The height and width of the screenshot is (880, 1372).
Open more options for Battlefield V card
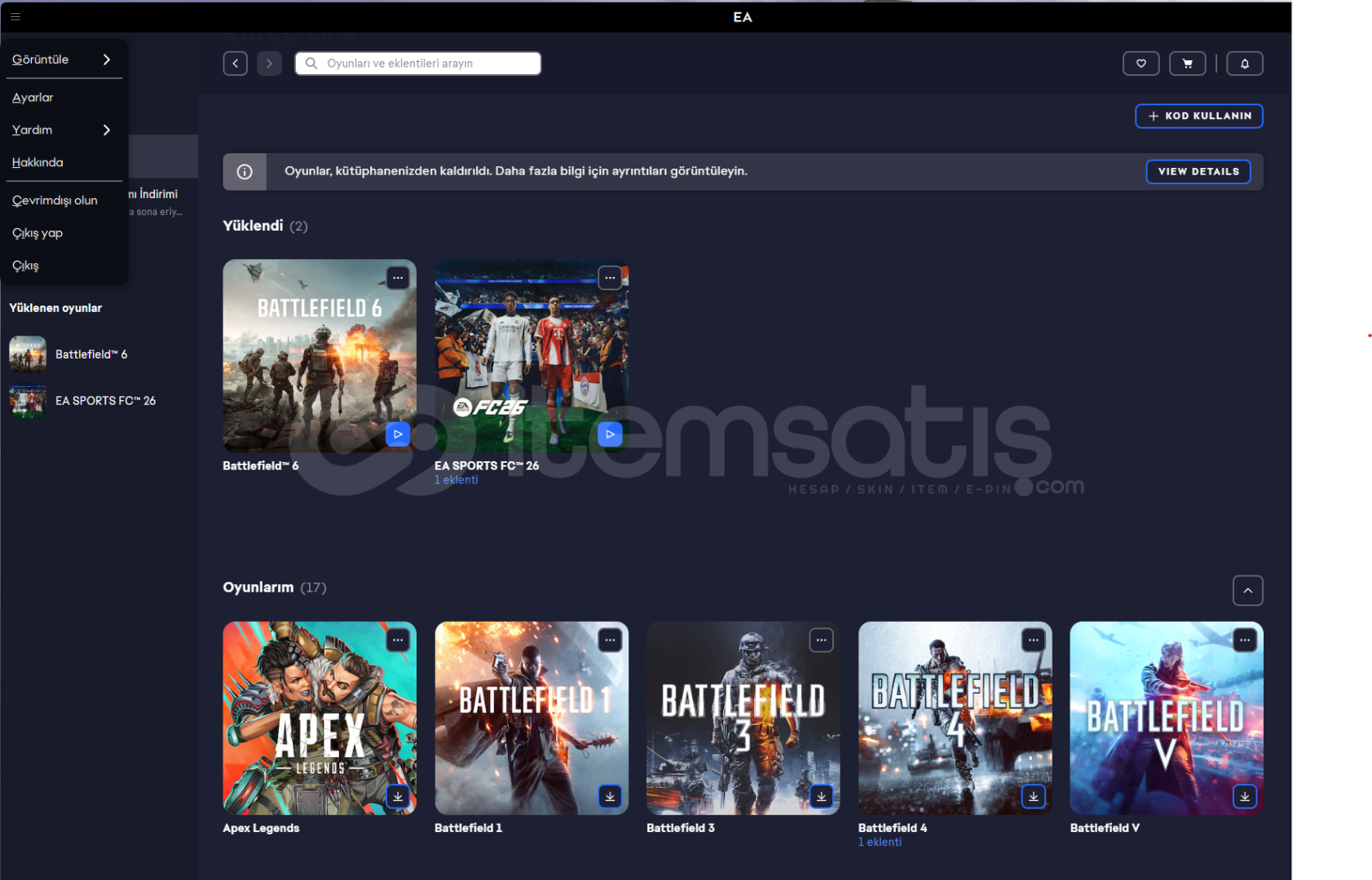coord(1245,640)
